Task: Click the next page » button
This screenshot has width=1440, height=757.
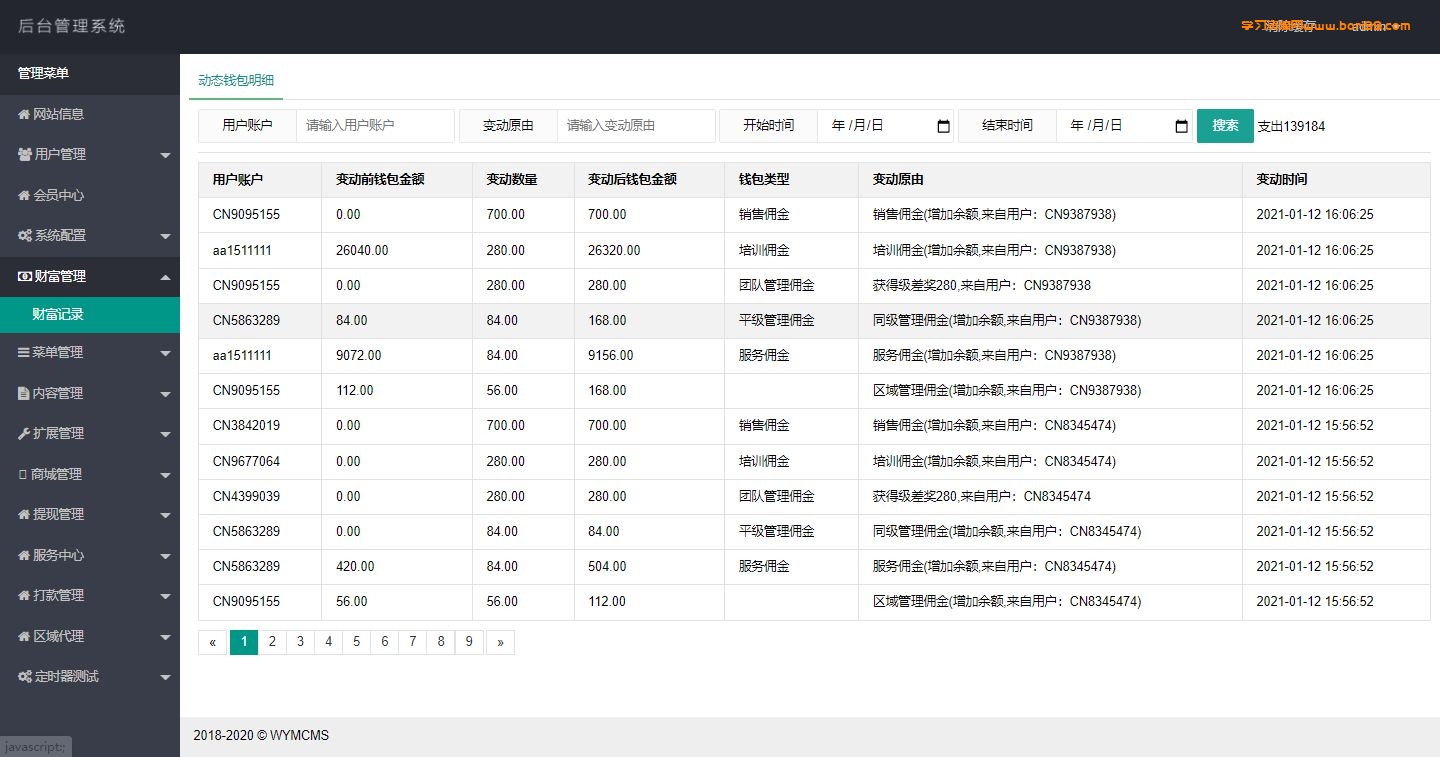Action: 500,642
